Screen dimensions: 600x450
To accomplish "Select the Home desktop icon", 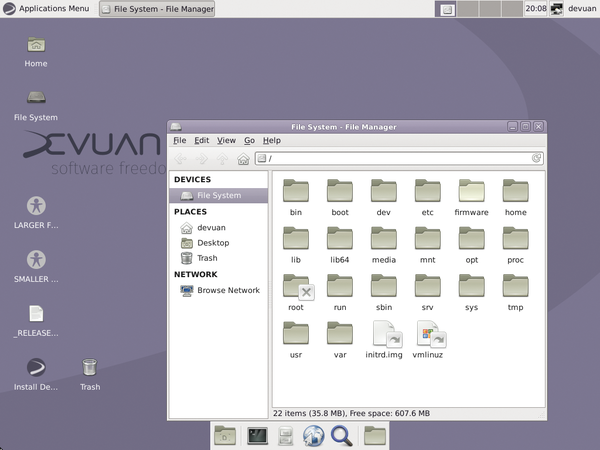I will (x=36, y=52).
